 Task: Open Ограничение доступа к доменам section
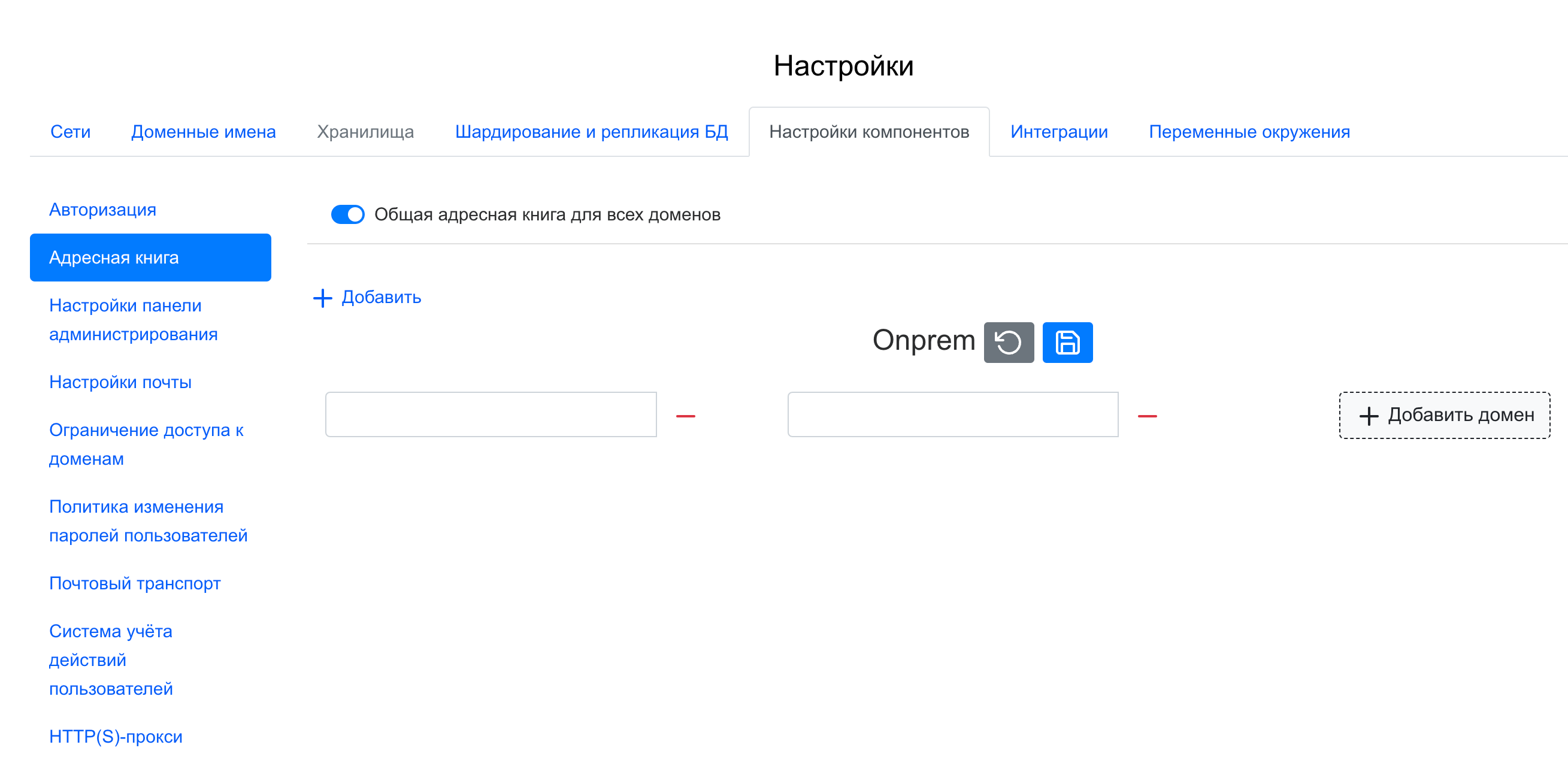[146, 444]
